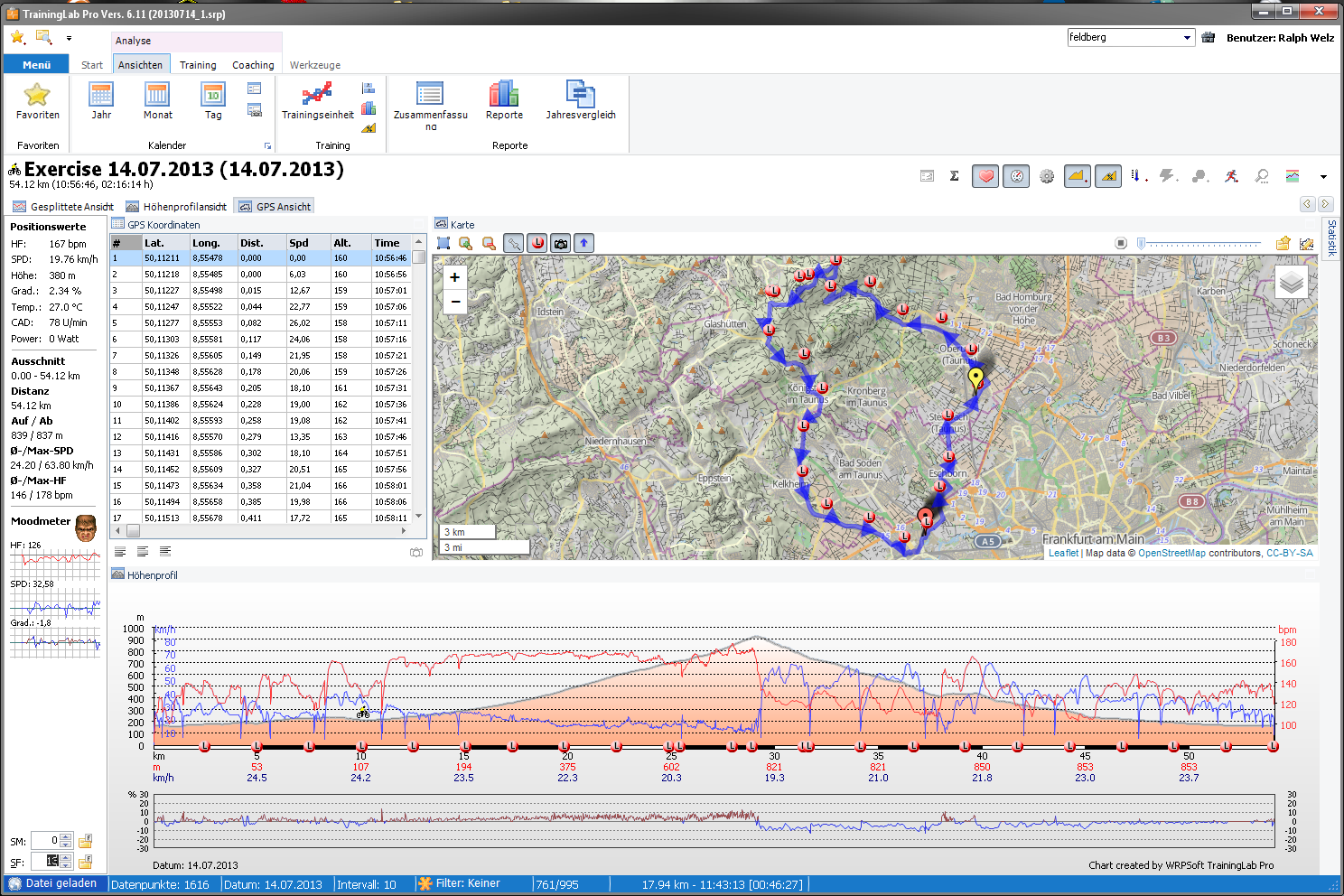This screenshot has height=896, width=1344.
Task: Click the thermometer temperature curve icon
Action: coord(1137,176)
